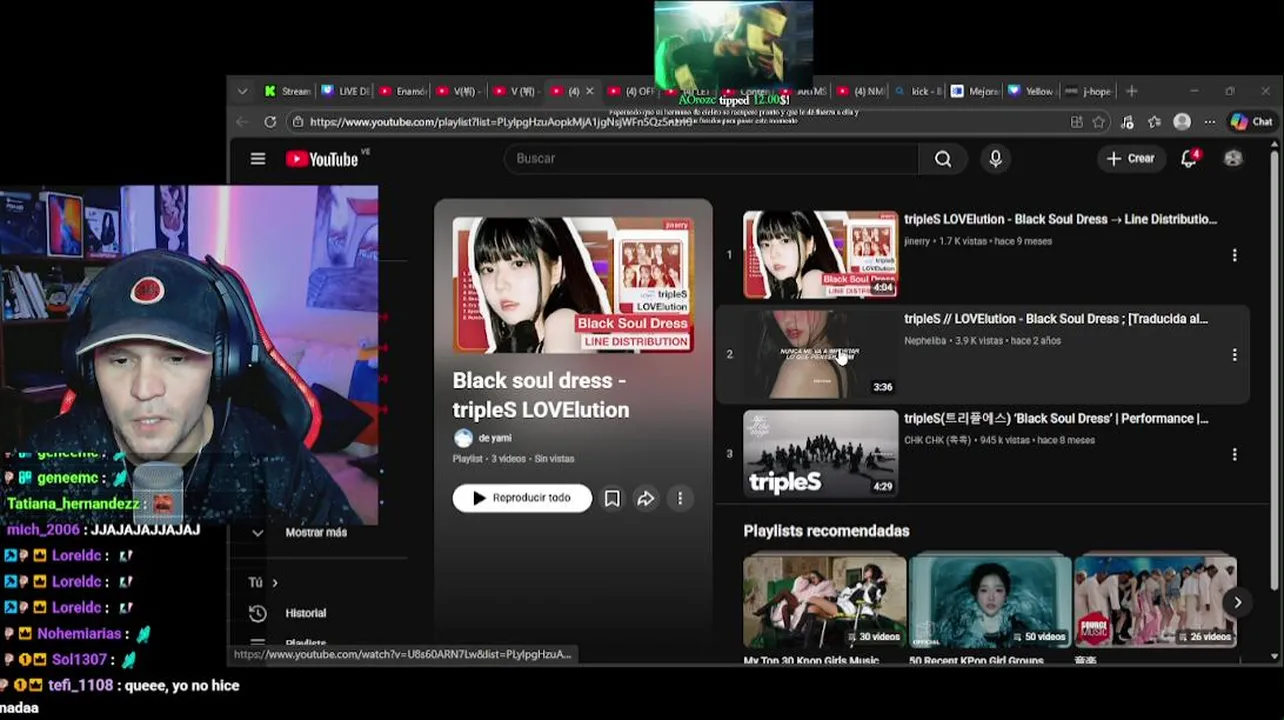The height and width of the screenshot is (720, 1284).
Task: Open the YouTube account avatar menu
Action: pyautogui.click(x=1233, y=159)
